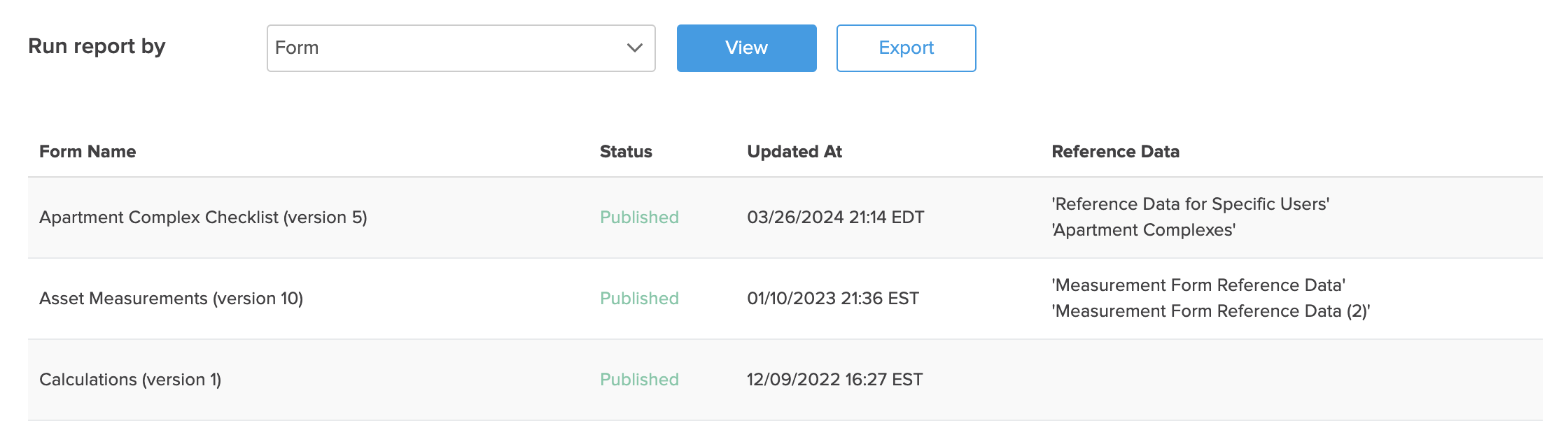
Task: Sort by the Form Name column header
Action: click(87, 151)
